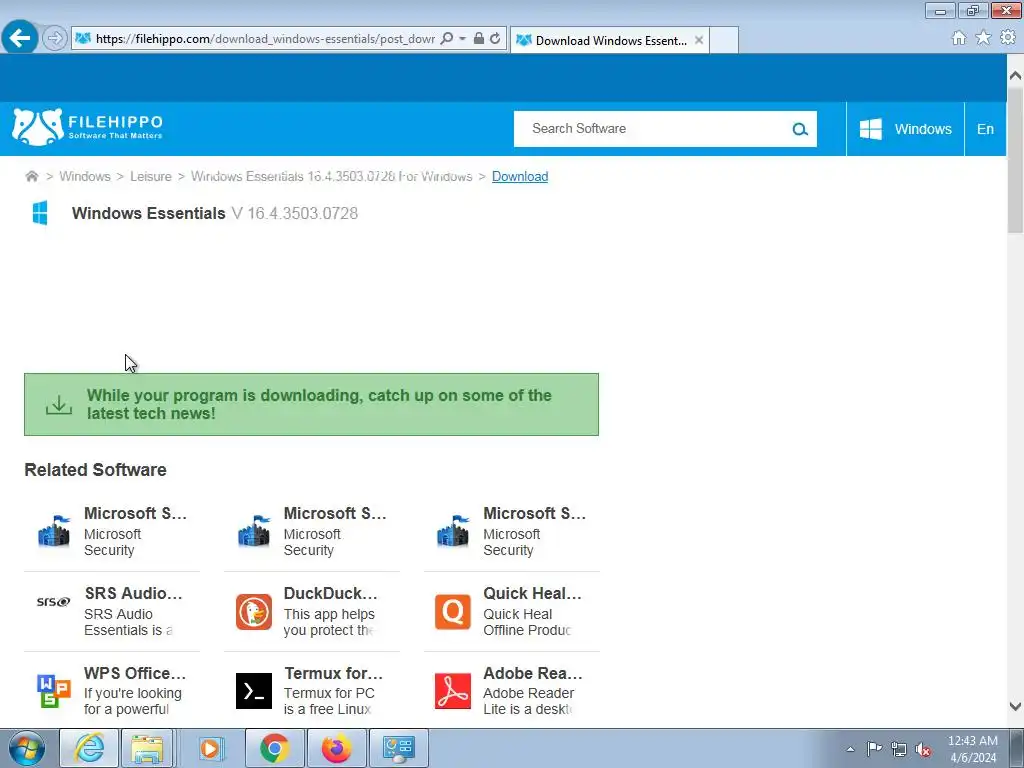Open the Termux for... software title
Screen dimensions: 1024x768
point(334,673)
